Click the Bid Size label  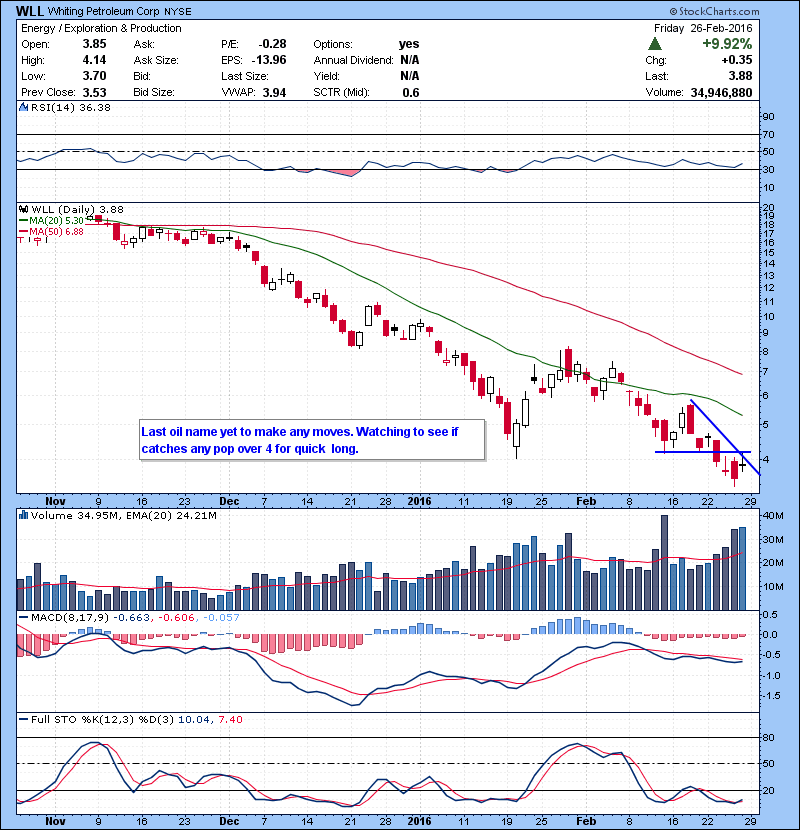pyautogui.click(x=154, y=92)
